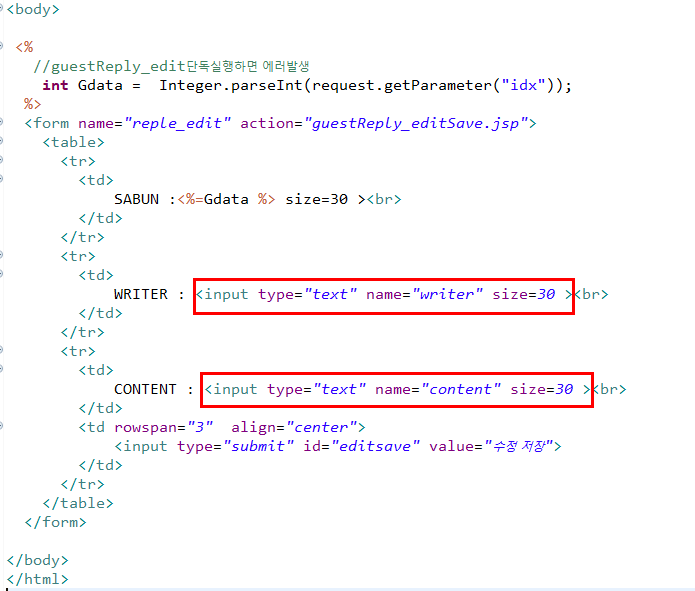Click size=30 in the writer input
Image resolution: width=695 pixels, height=591 pixels.
523,294
